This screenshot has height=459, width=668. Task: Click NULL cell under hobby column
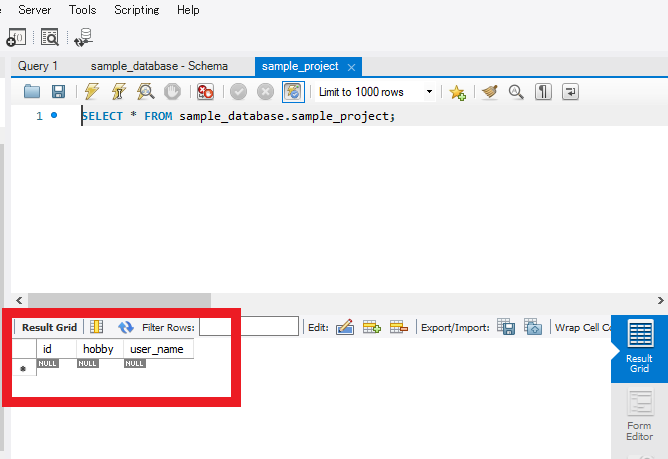(x=87, y=364)
